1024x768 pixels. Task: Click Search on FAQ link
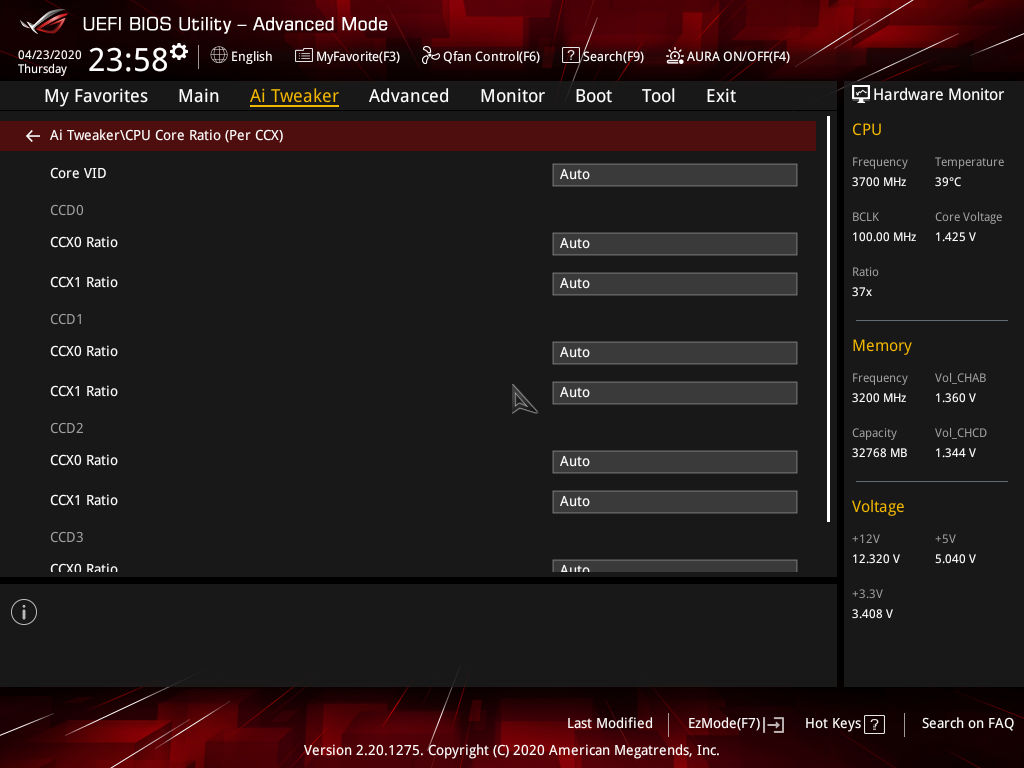[x=967, y=723]
